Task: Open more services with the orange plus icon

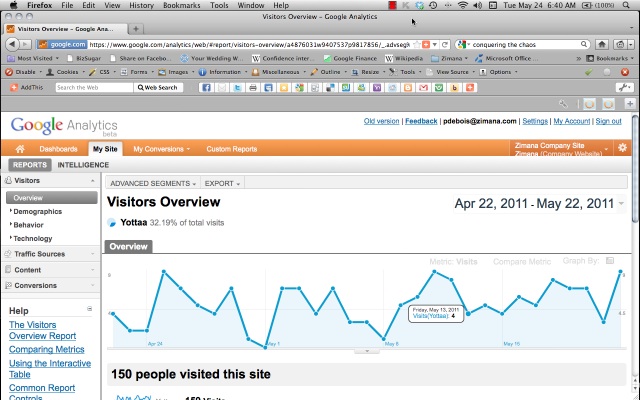Action: (470, 87)
